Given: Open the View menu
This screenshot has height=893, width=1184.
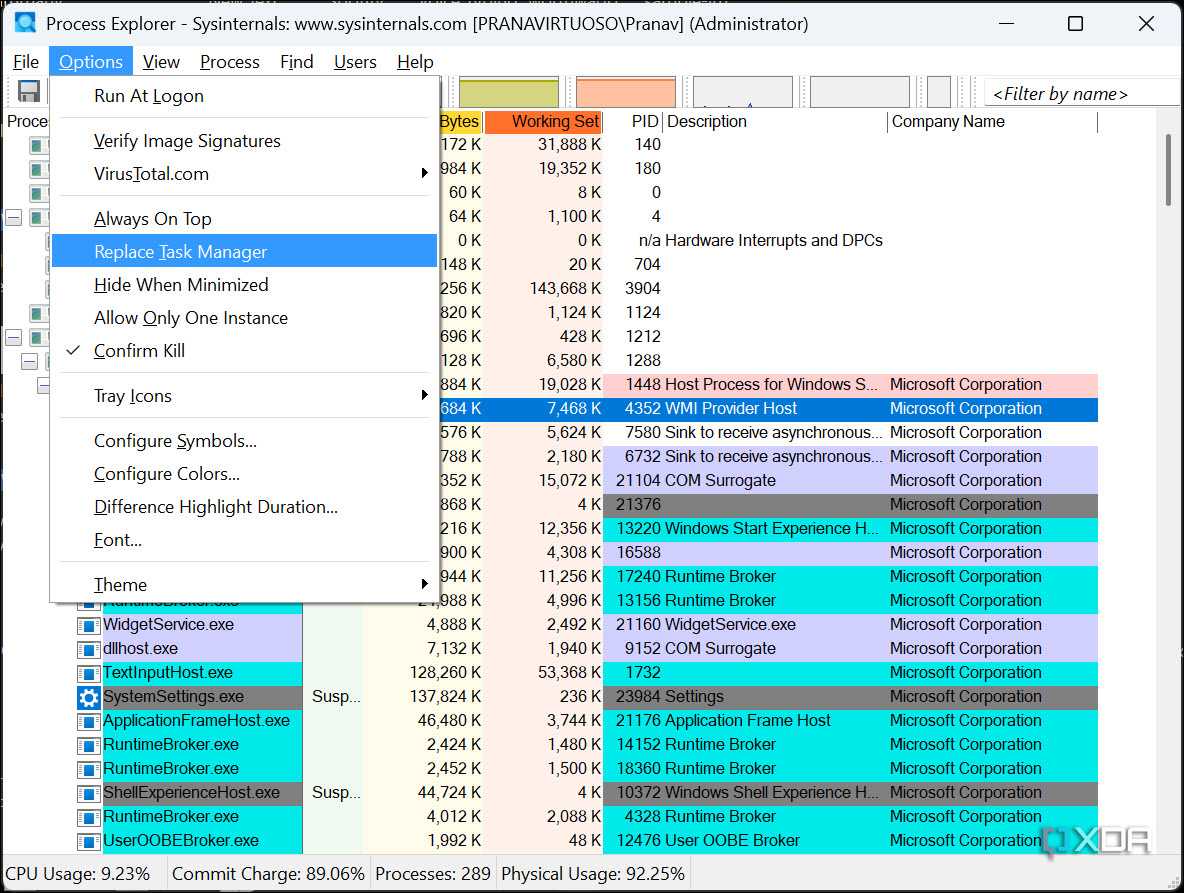Looking at the screenshot, I should click(x=161, y=62).
